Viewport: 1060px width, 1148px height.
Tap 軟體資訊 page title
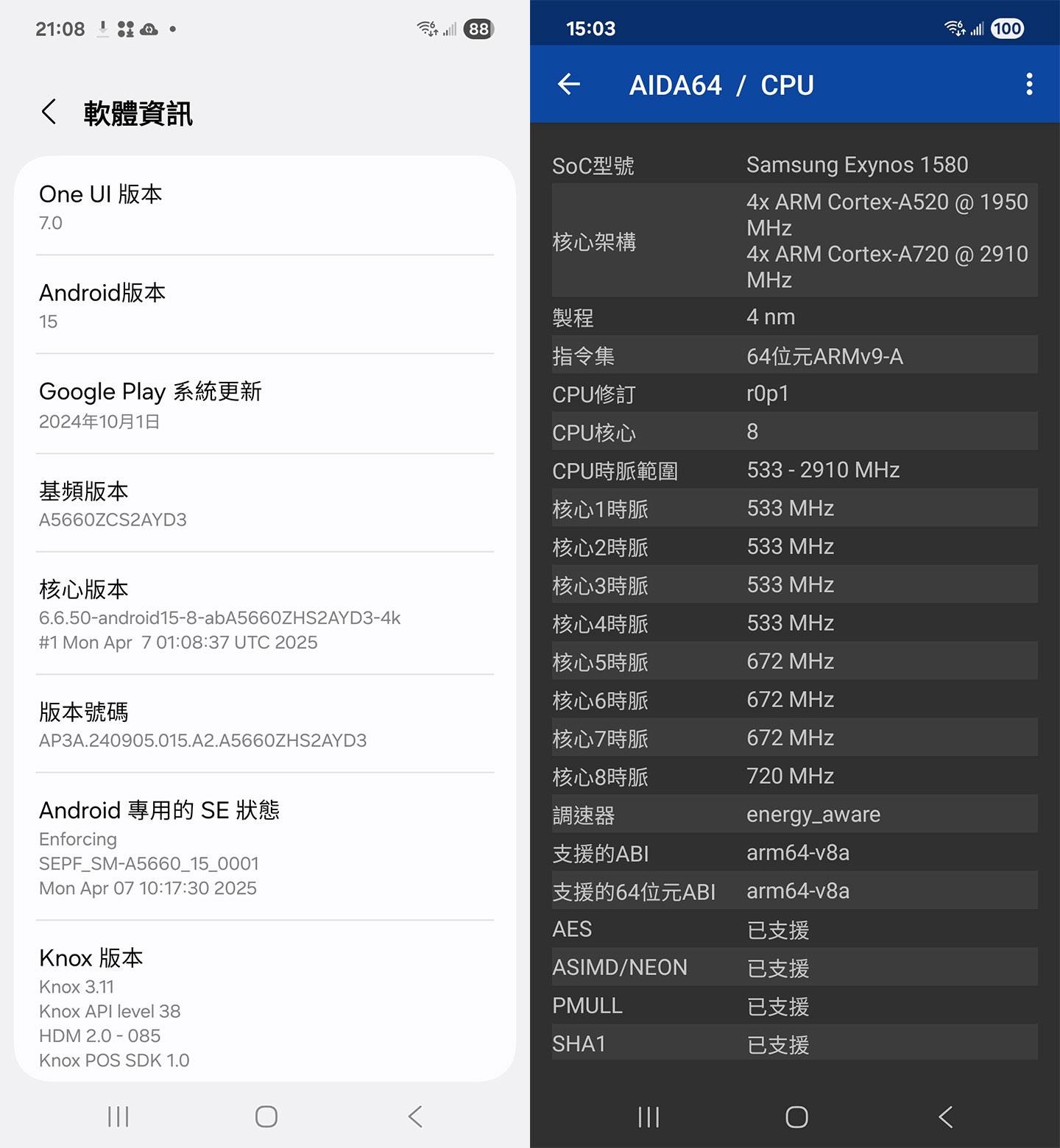point(138,113)
